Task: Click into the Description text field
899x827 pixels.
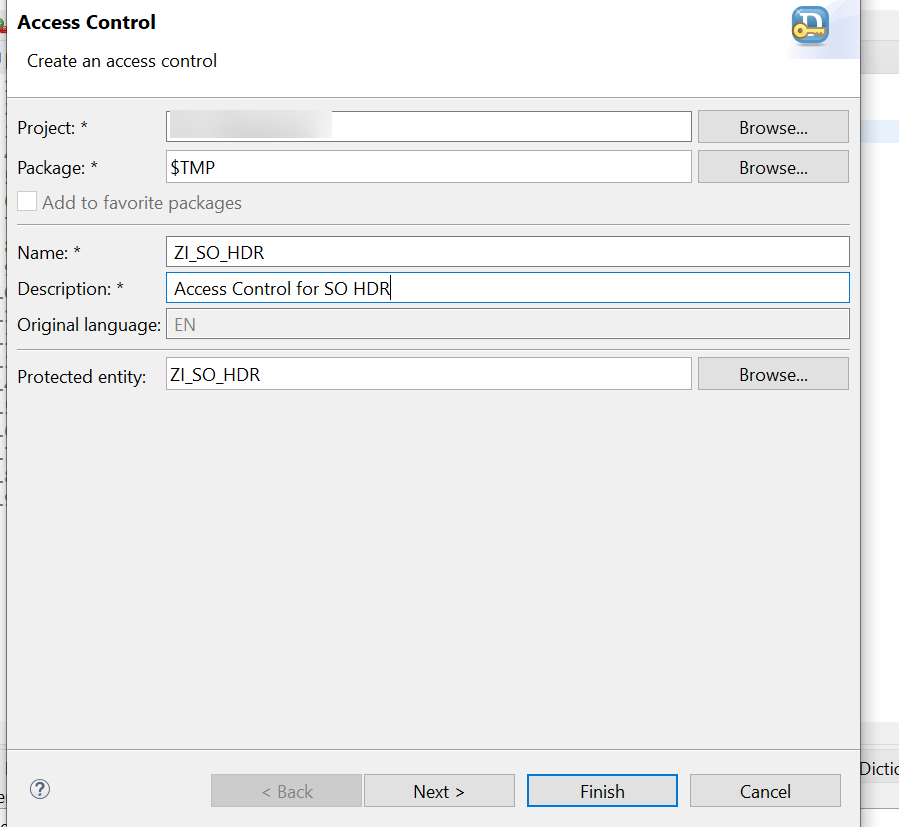Action: point(508,289)
